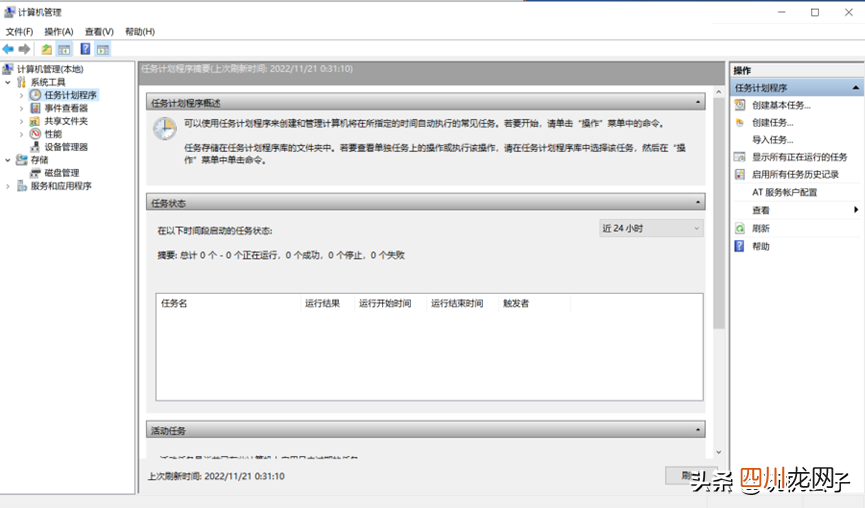Select 事件查看器 label in the tree
The image size is (865, 508).
[x=66, y=108]
